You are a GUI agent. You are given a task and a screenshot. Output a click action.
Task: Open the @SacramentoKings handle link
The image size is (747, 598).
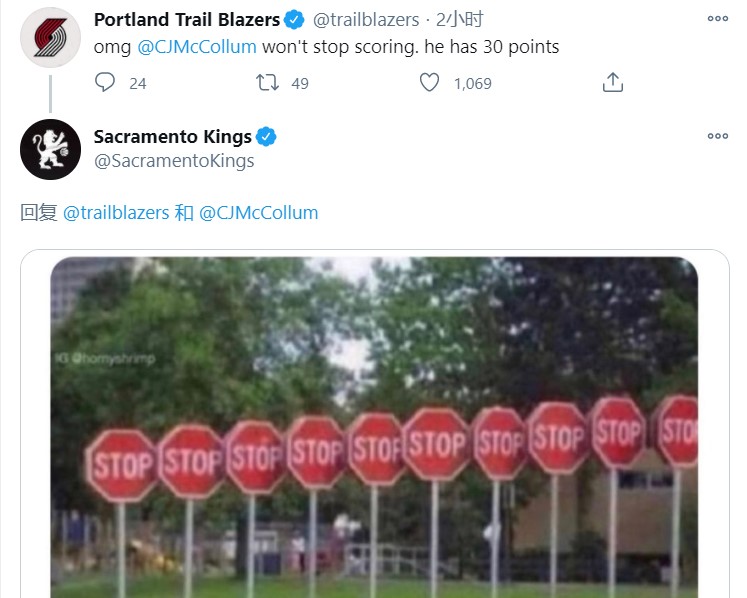click(174, 160)
